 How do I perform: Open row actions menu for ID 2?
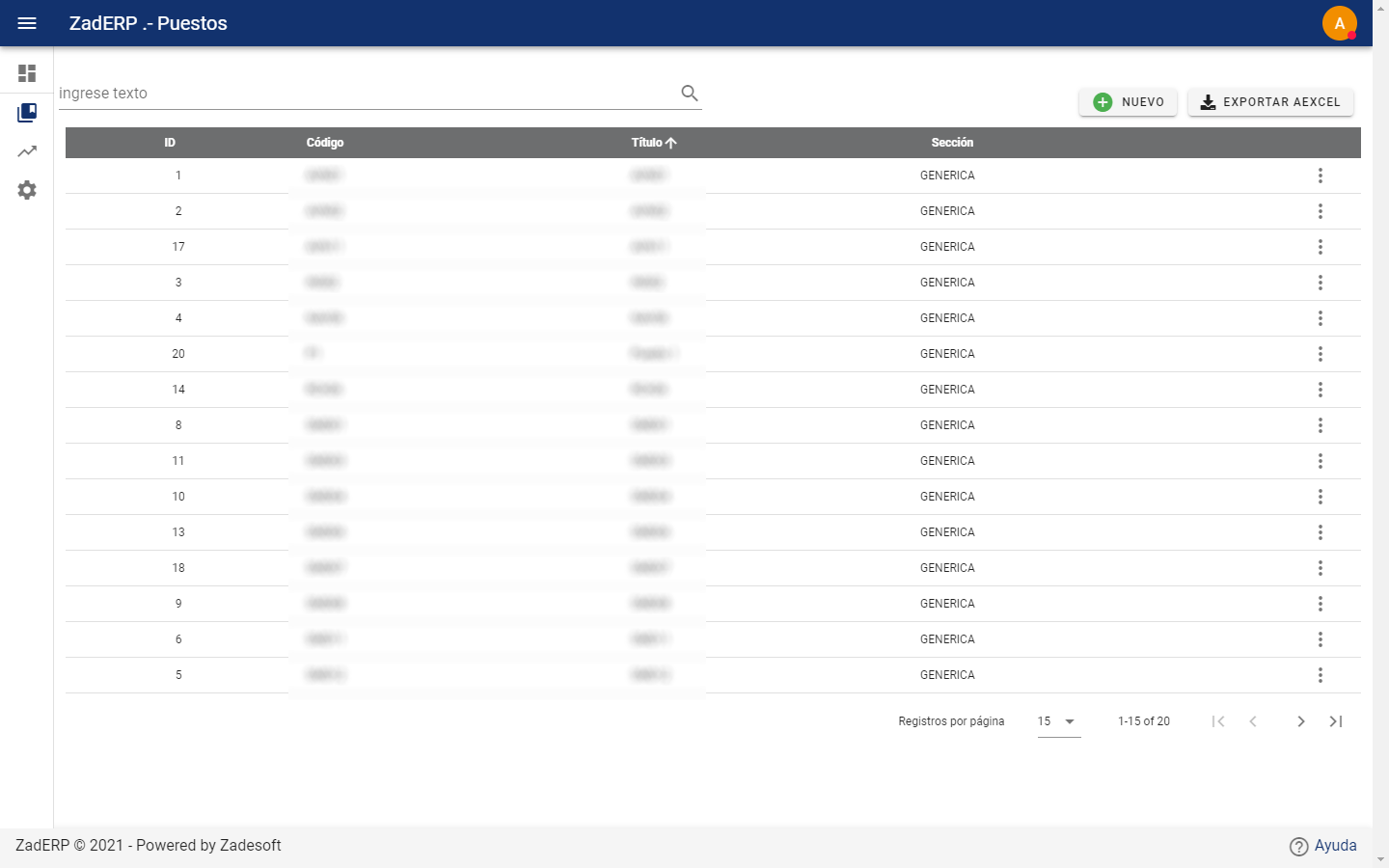pos(1321,211)
